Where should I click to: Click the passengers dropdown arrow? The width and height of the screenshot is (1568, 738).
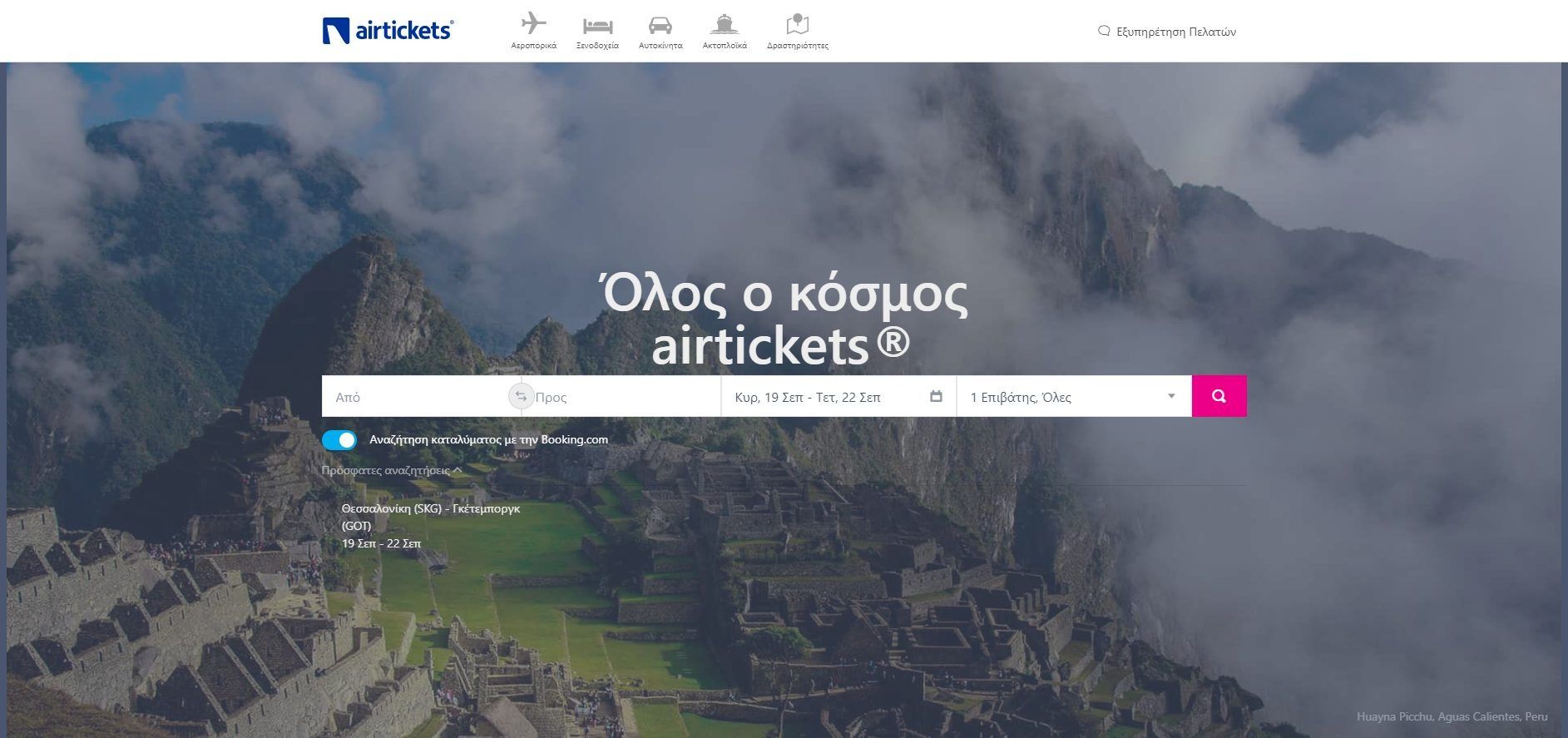tap(1171, 396)
